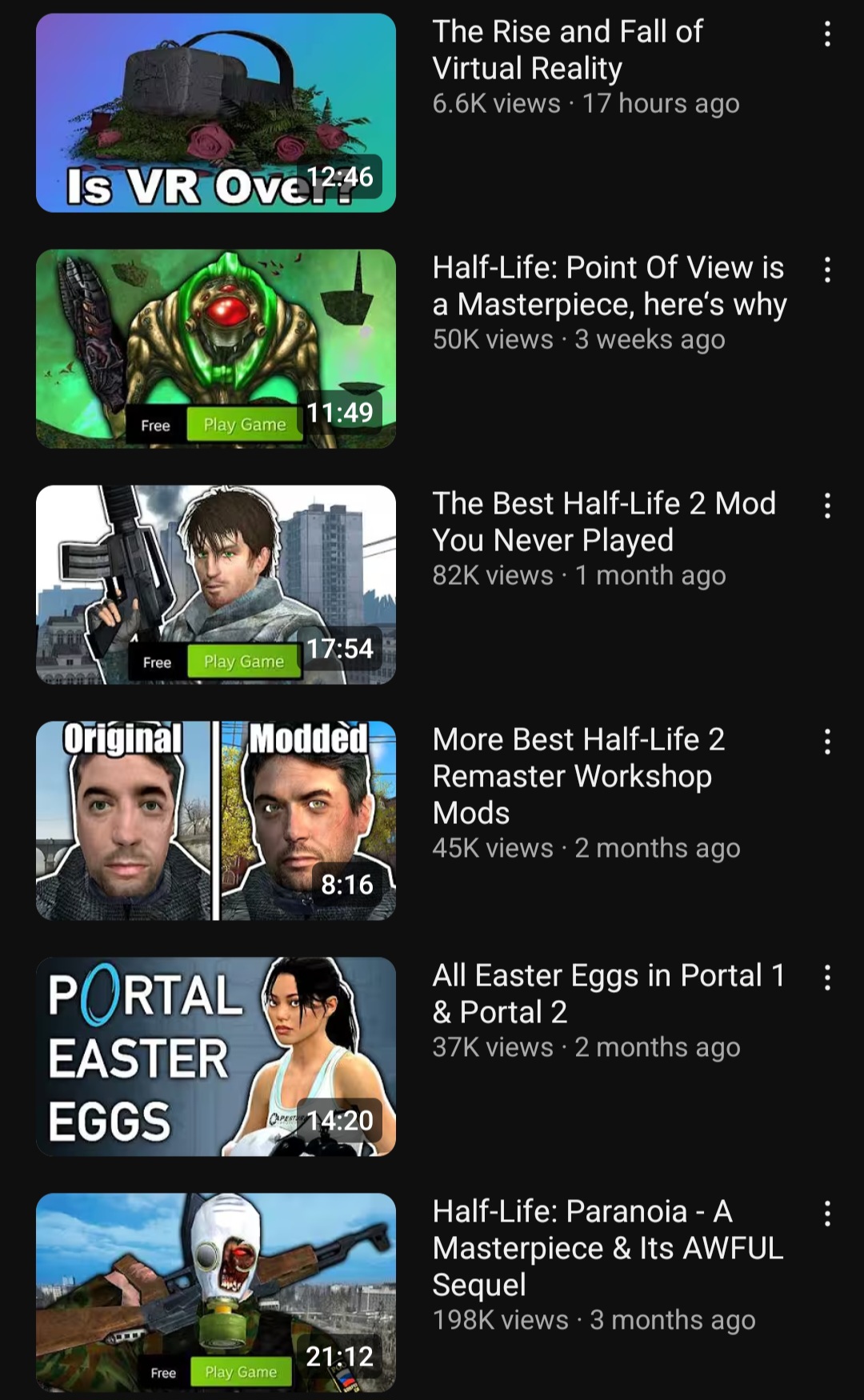Open title All Easter Eggs in Portal 1 & Portal 2

coord(609,994)
